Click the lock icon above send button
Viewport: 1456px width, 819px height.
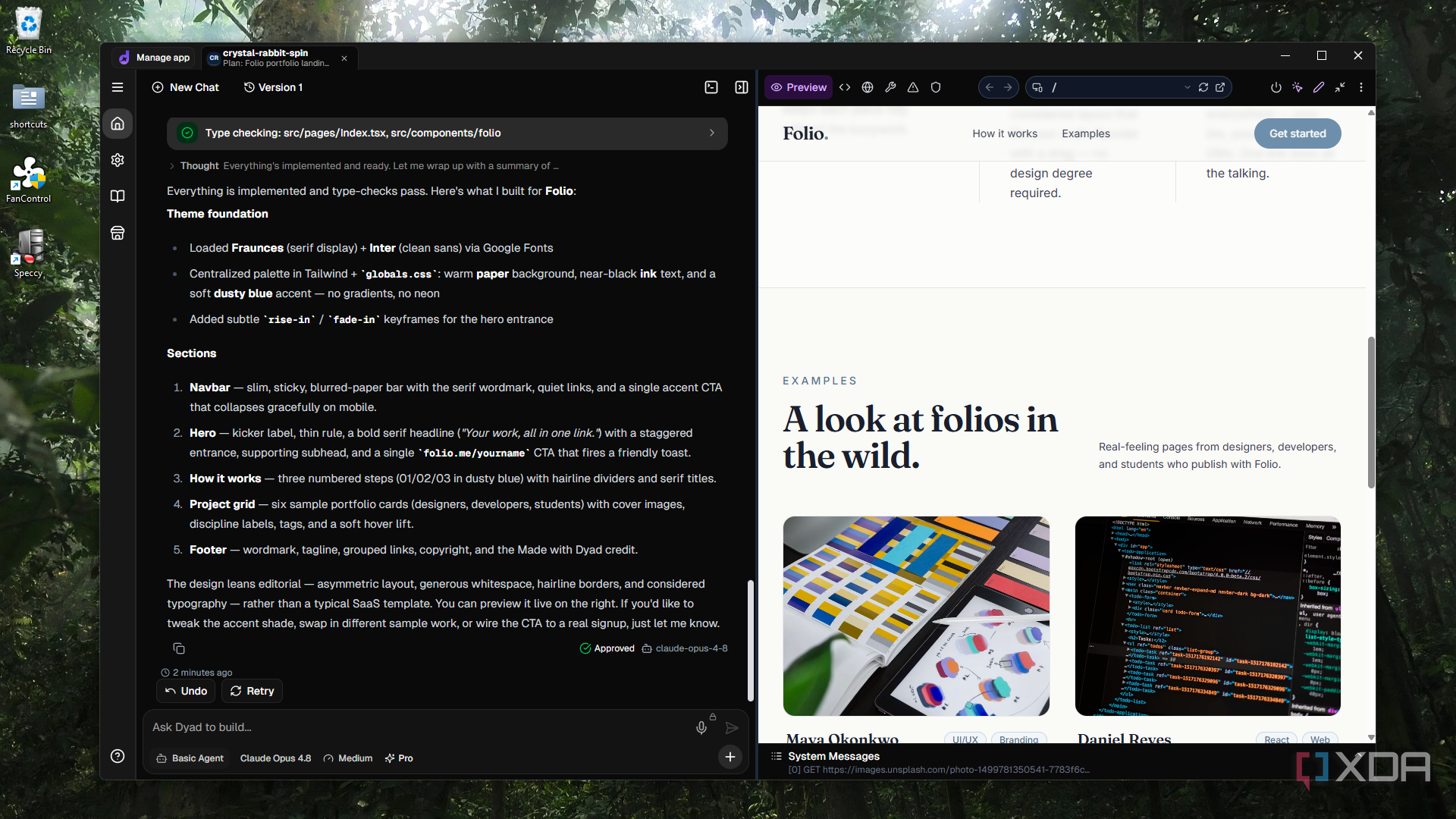pyautogui.click(x=713, y=716)
